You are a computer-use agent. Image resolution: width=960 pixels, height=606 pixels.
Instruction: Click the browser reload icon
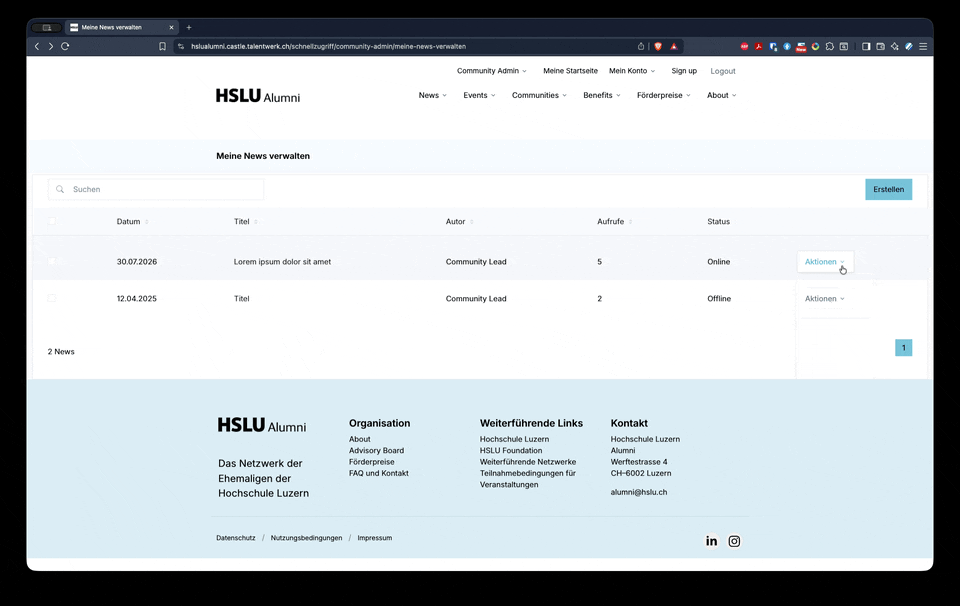coord(66,46)
